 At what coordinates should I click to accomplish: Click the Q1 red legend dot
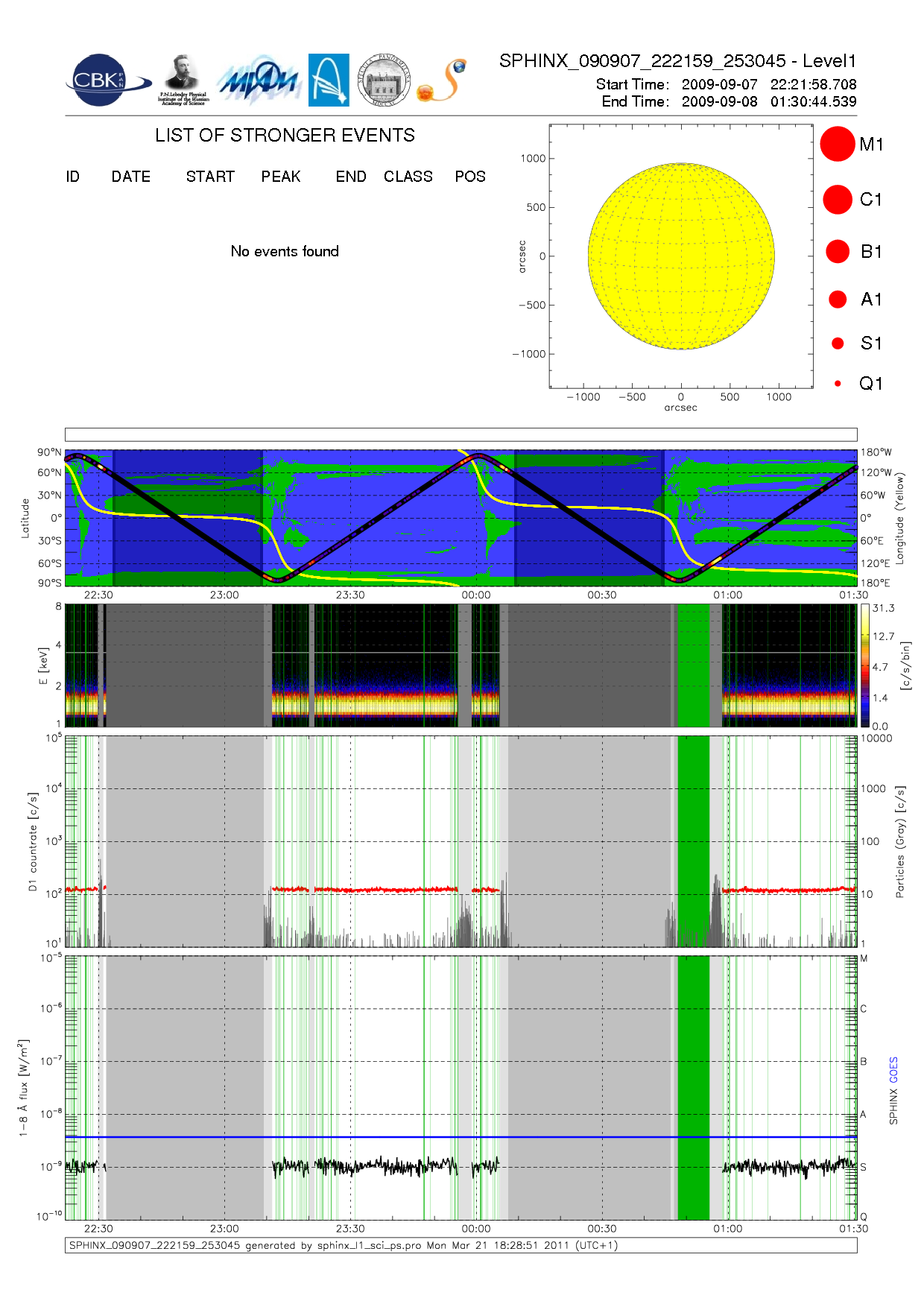[838, 384]
